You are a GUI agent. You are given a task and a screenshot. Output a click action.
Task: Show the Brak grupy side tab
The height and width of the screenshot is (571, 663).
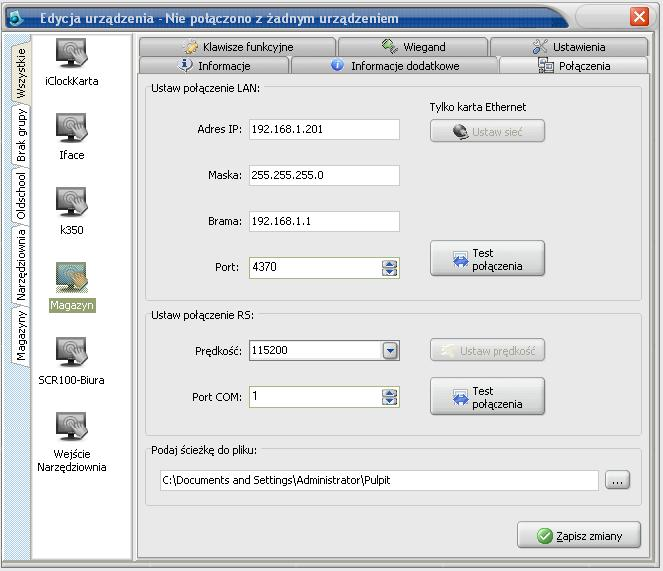pos(21,135)
